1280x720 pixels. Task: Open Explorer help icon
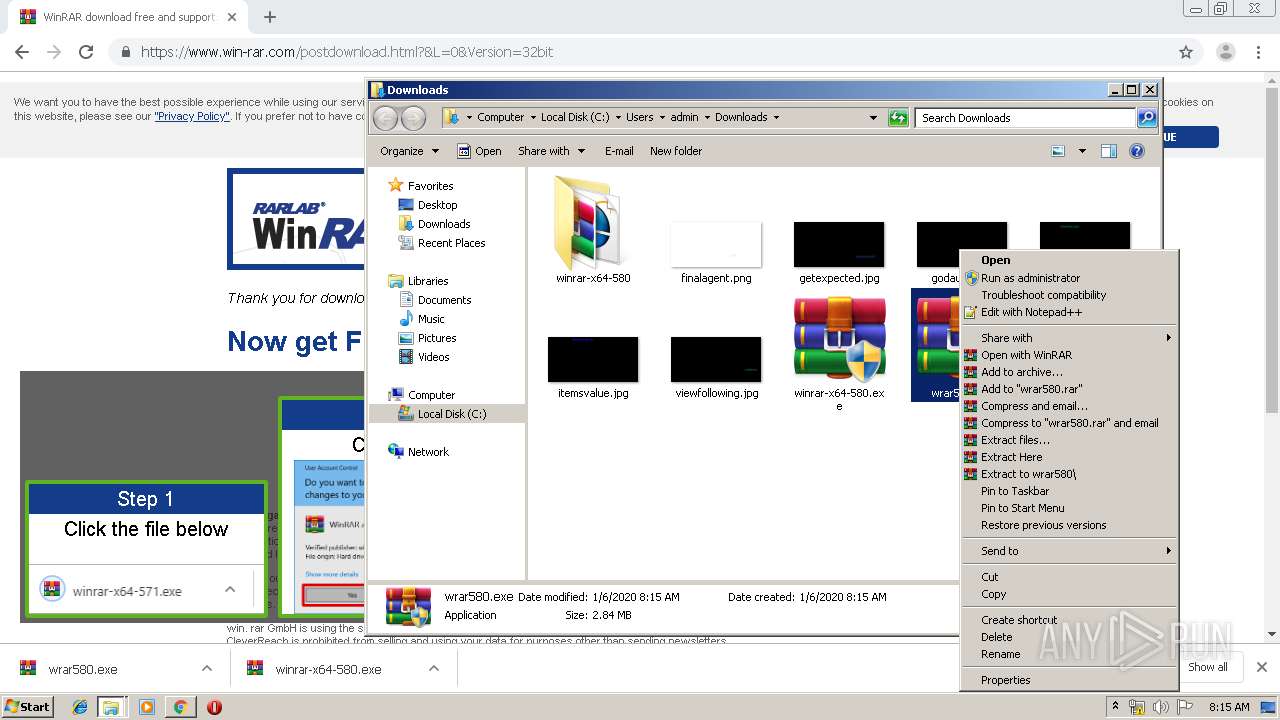click(1137, 151)
